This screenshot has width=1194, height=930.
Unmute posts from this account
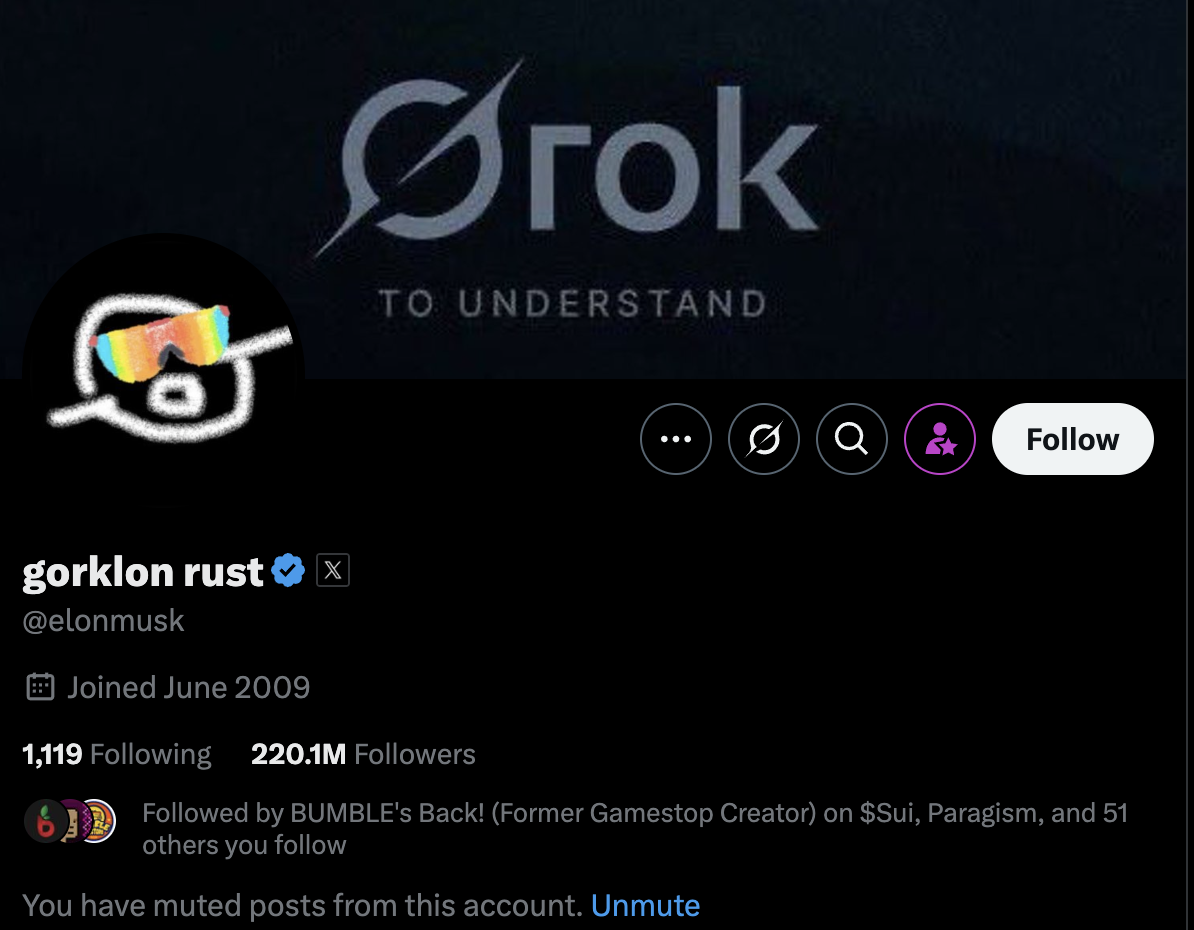(x=646, y=905)
